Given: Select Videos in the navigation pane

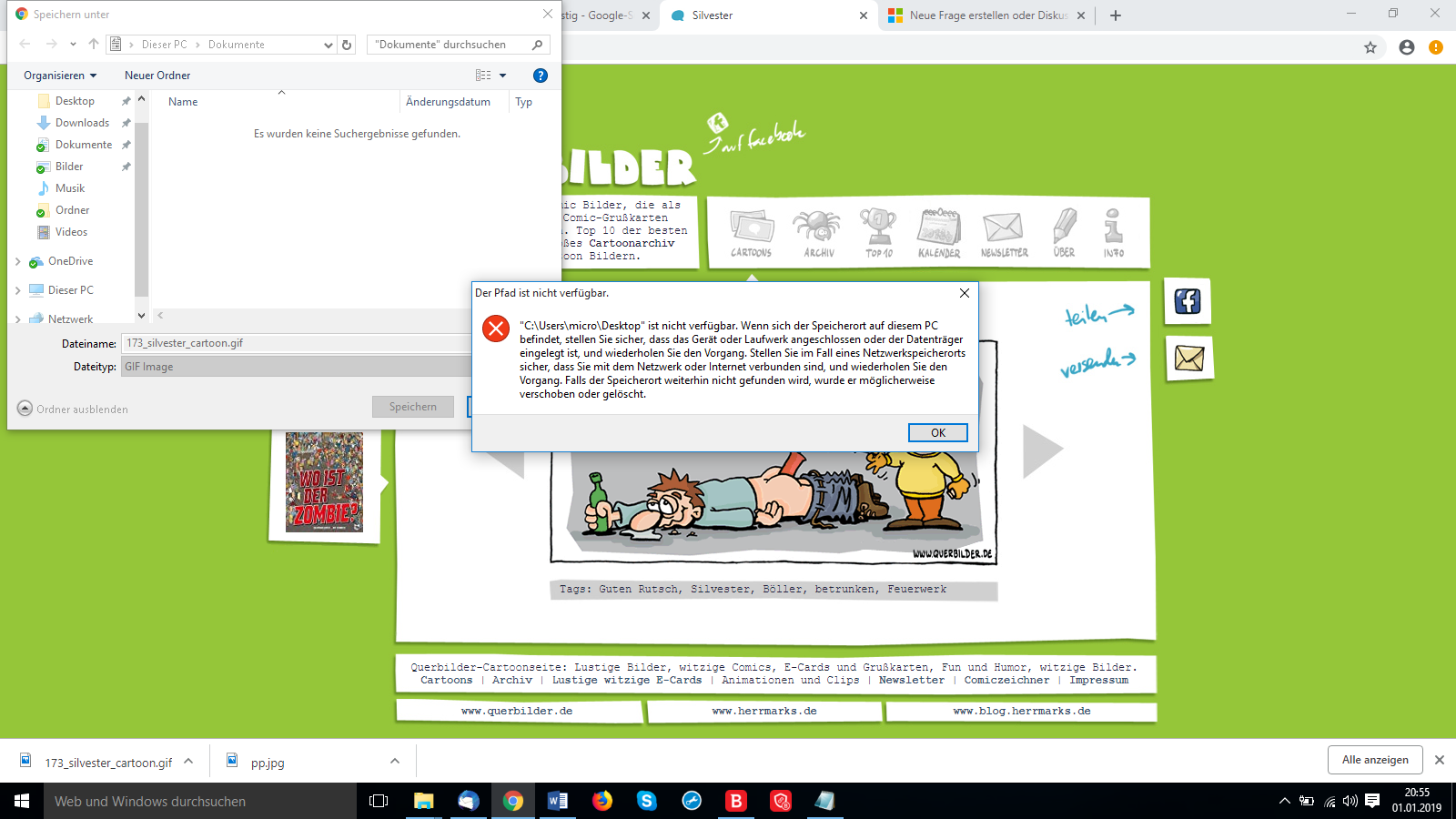Looking at the screenshot, I should click(71, 232).
